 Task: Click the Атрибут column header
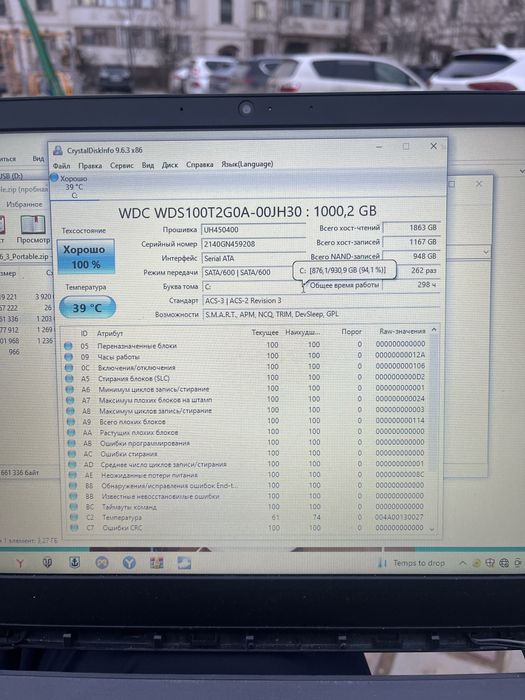tap(110, 333)
